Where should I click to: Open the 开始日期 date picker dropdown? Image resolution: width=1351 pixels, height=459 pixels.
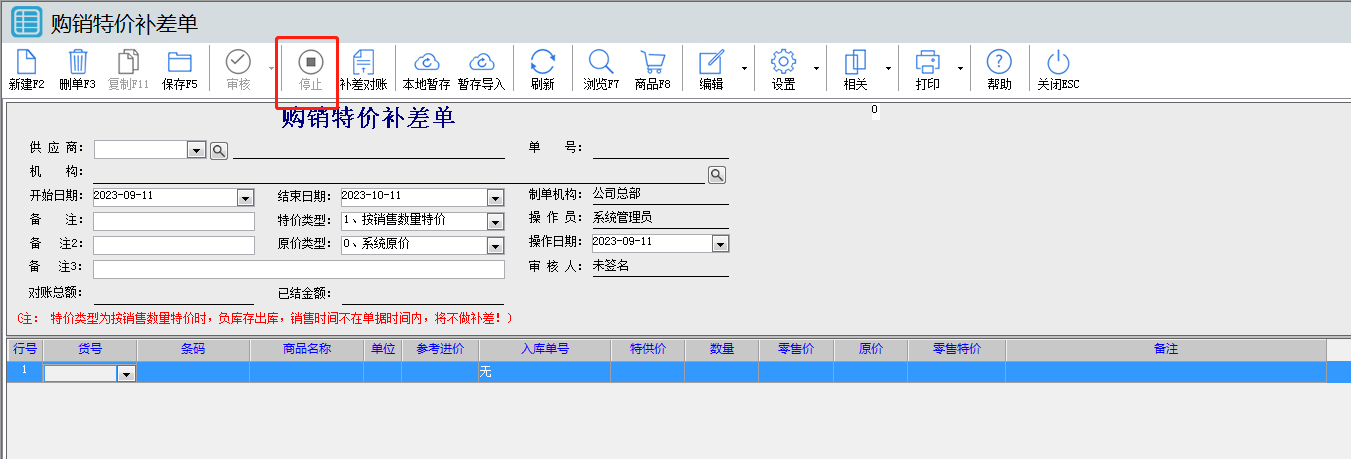pyautogui.click(x=245, y=197)
